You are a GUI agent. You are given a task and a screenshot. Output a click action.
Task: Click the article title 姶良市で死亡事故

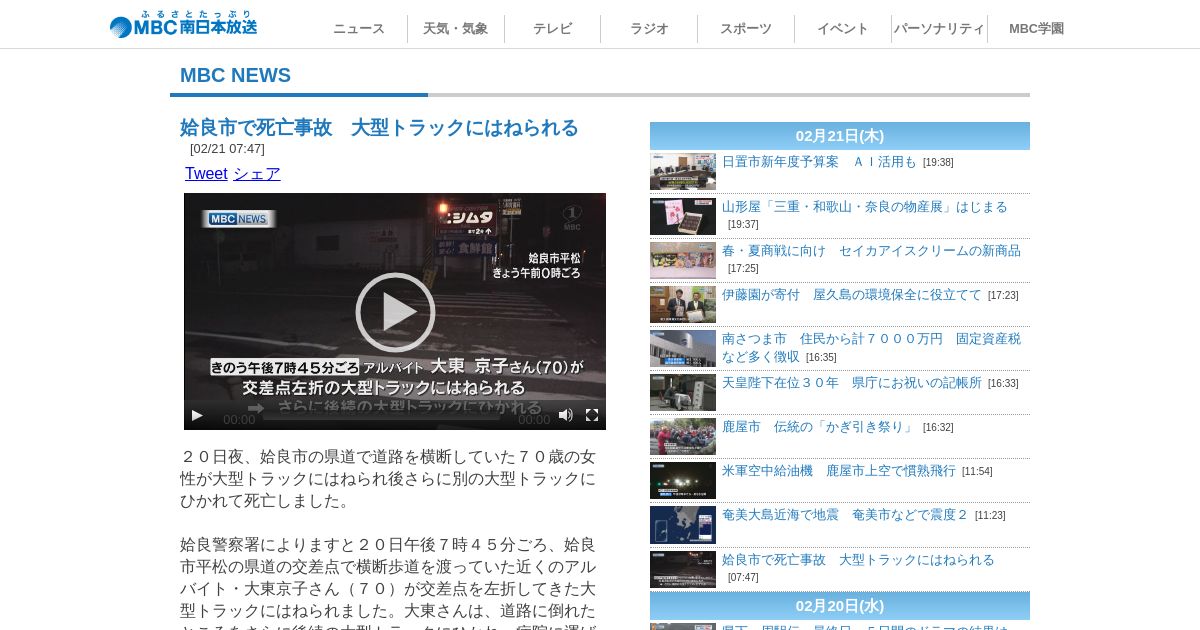pyautogui.click(x=379, y=128)
